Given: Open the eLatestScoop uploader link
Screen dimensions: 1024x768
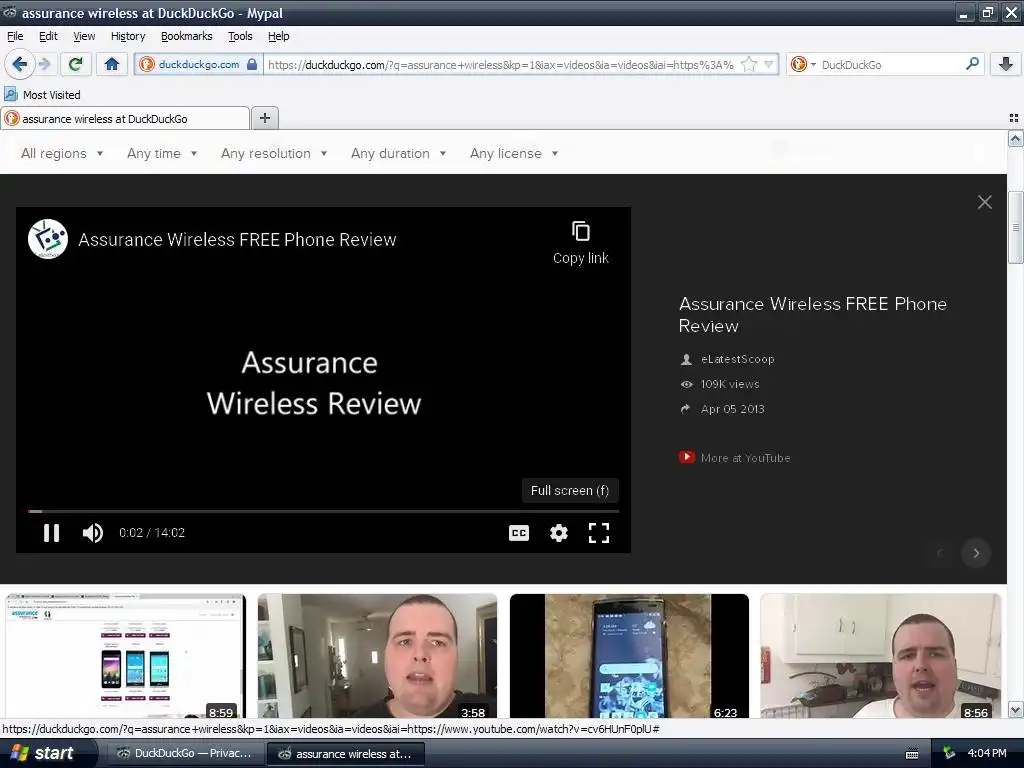Looking at the screenshot, I should pos(737,359).
